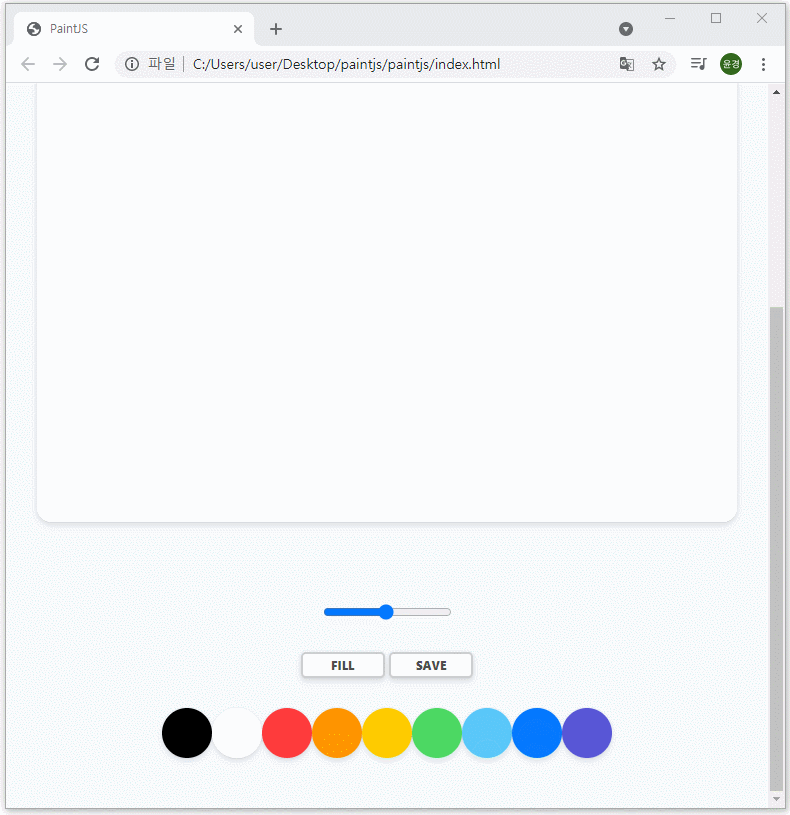Click the FILL button
The width and height of the screenshot is (790, 815).
pyautogui.click(x=343, y=665)
